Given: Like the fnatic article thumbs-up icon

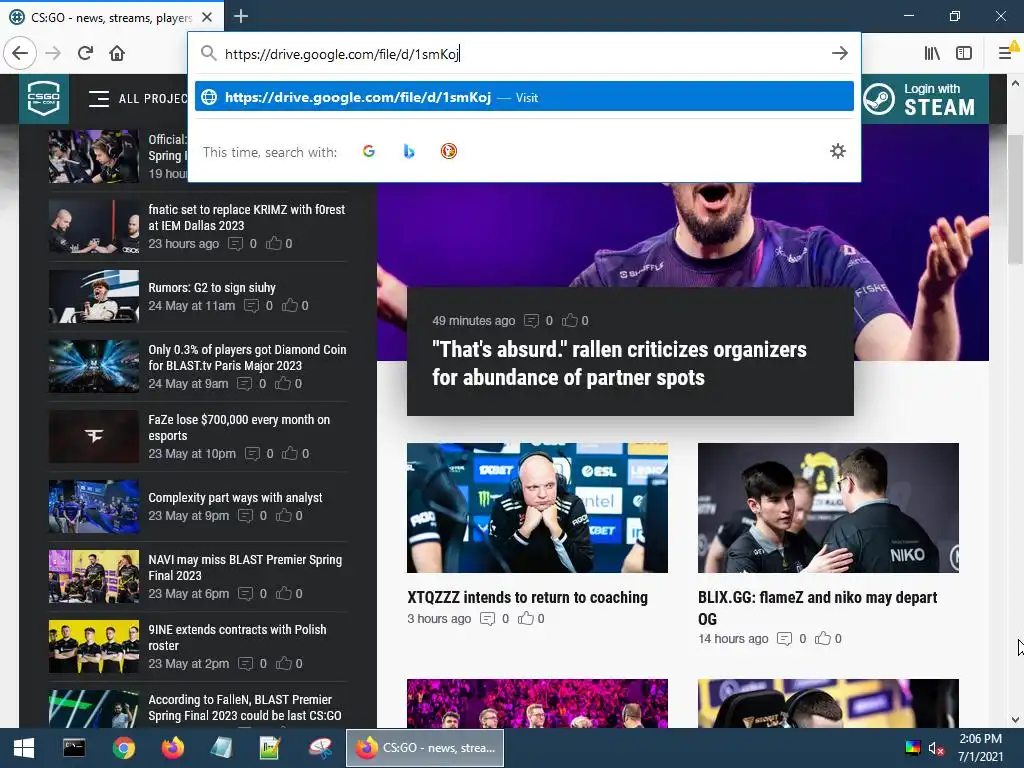Looking at the screenshot, I should tap(274, 243).
